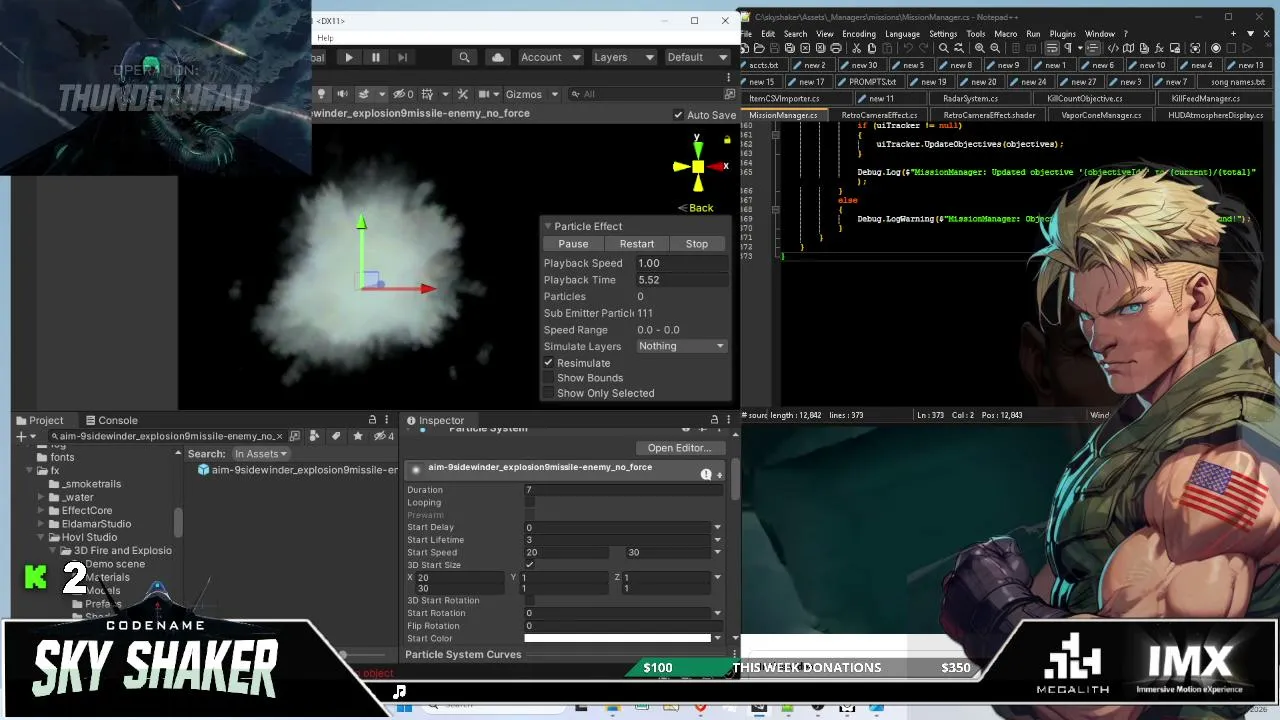
Task: Click Notepad++ Print toolbar icon
Action: (x=838, y=48)
